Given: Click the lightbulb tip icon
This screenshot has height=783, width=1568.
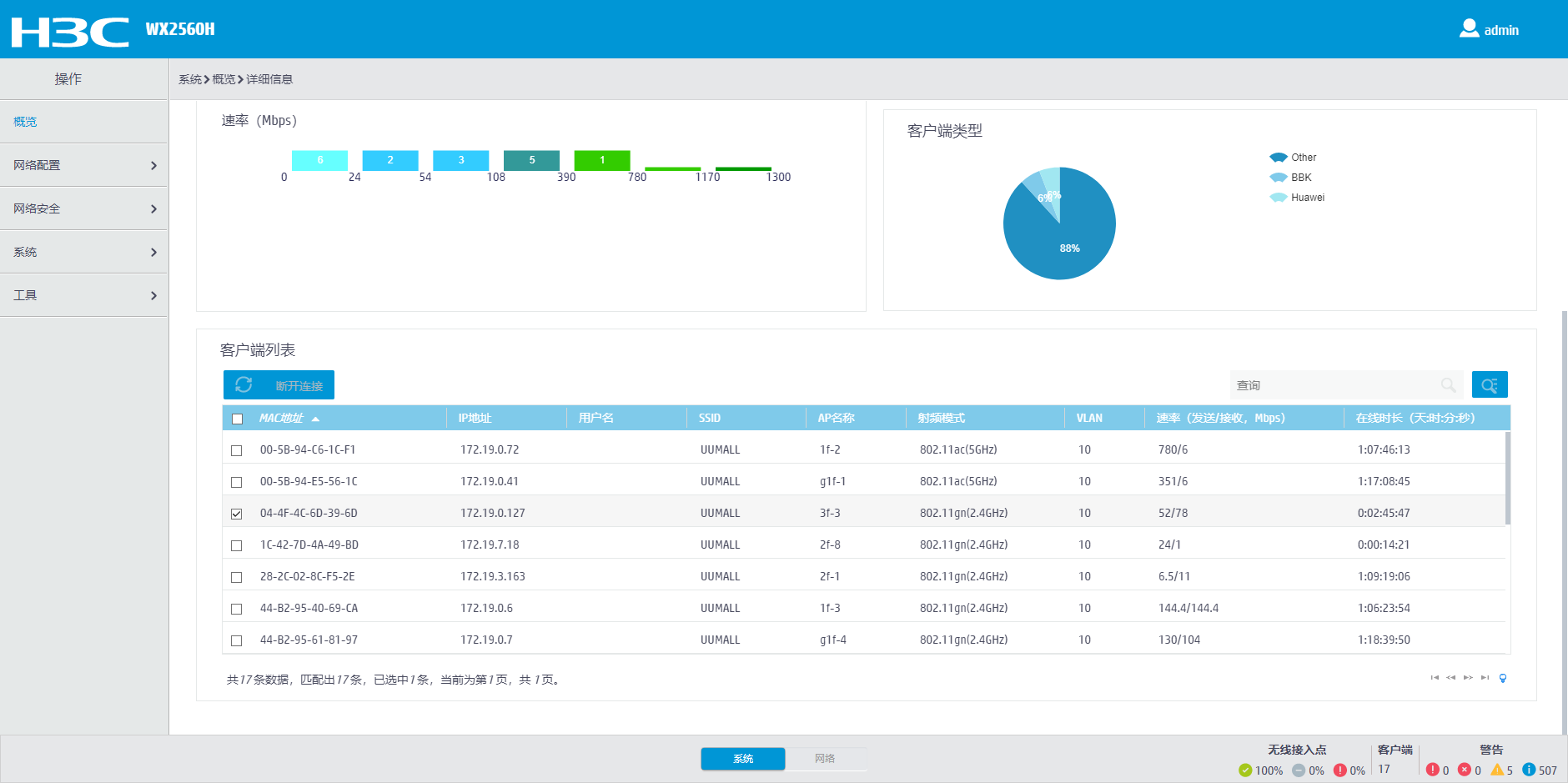Looking at the screenshot, I should click(x=1503, y=678).
